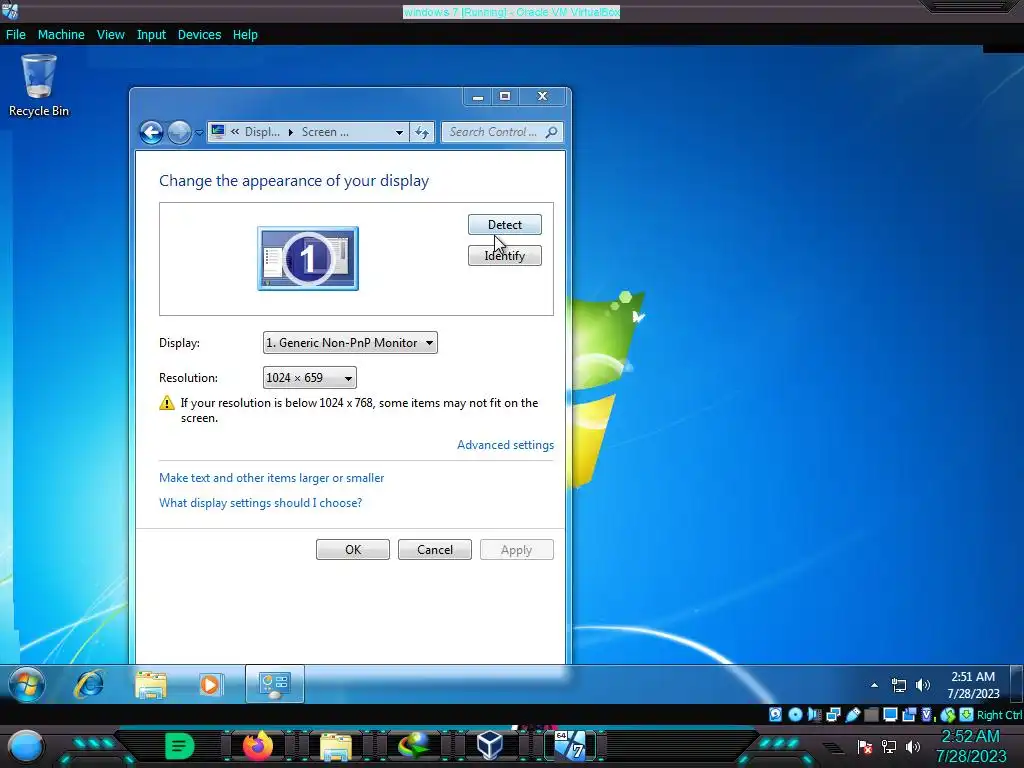The image size is (1024, 768).
Task: Click the search magnifier icon
Action: coord(552,132)
